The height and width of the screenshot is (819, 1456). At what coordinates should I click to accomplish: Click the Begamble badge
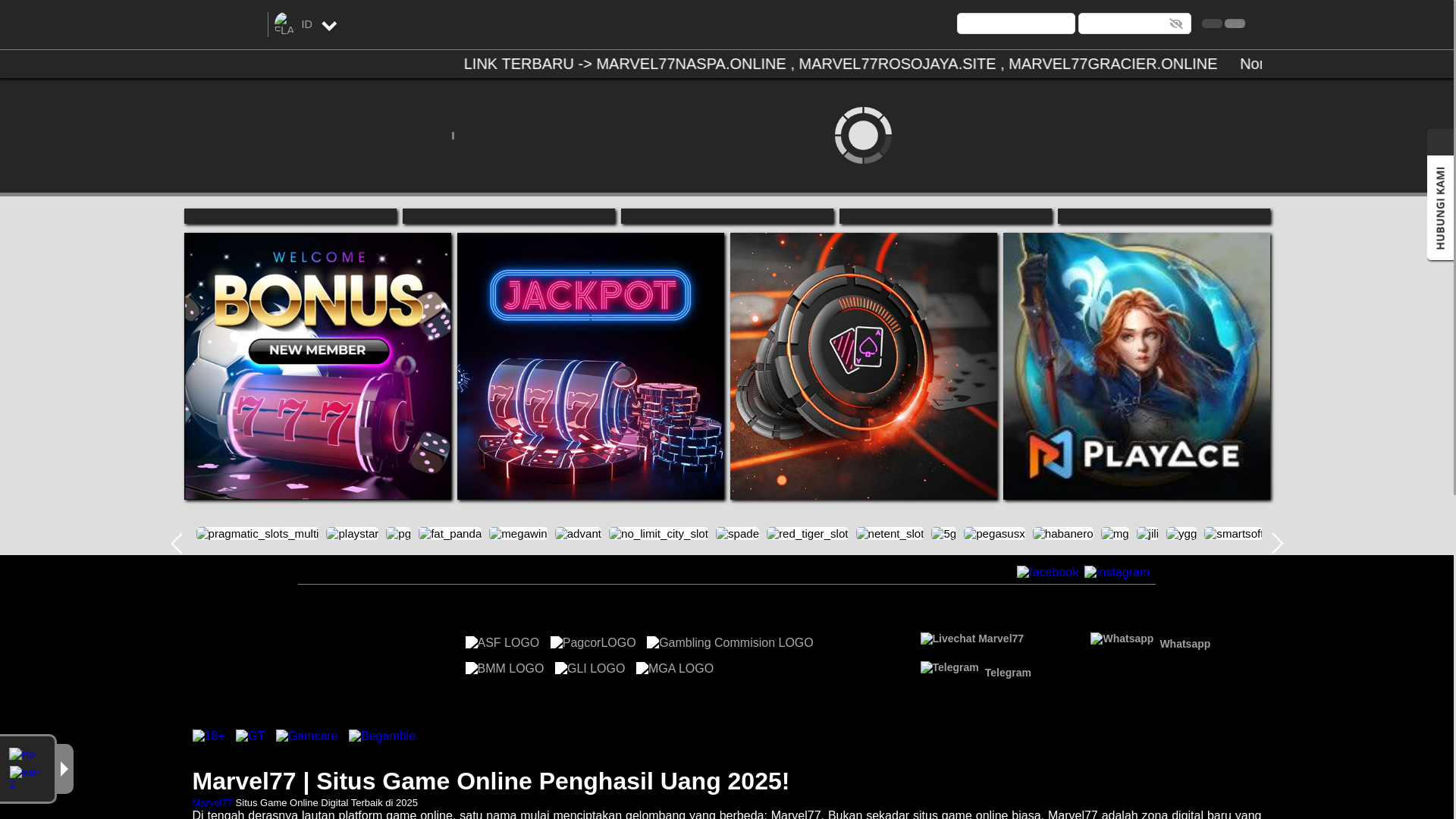(x=382, y=736)
